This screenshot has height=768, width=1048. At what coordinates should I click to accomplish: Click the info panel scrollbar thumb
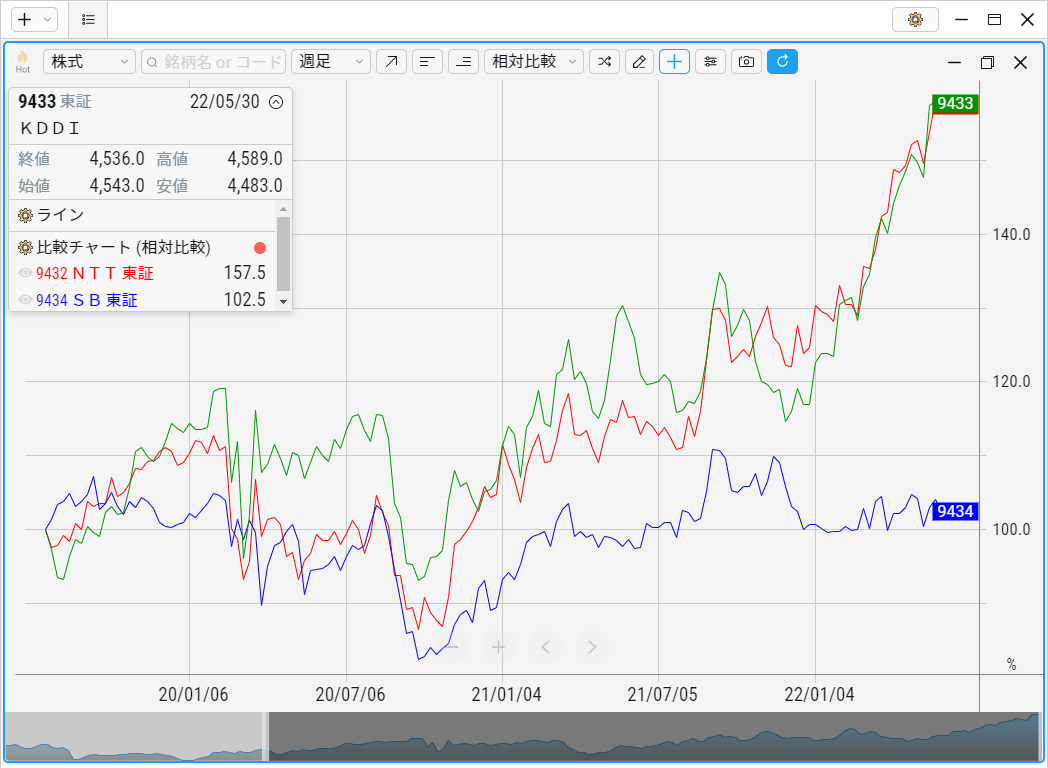click(283, 253)
